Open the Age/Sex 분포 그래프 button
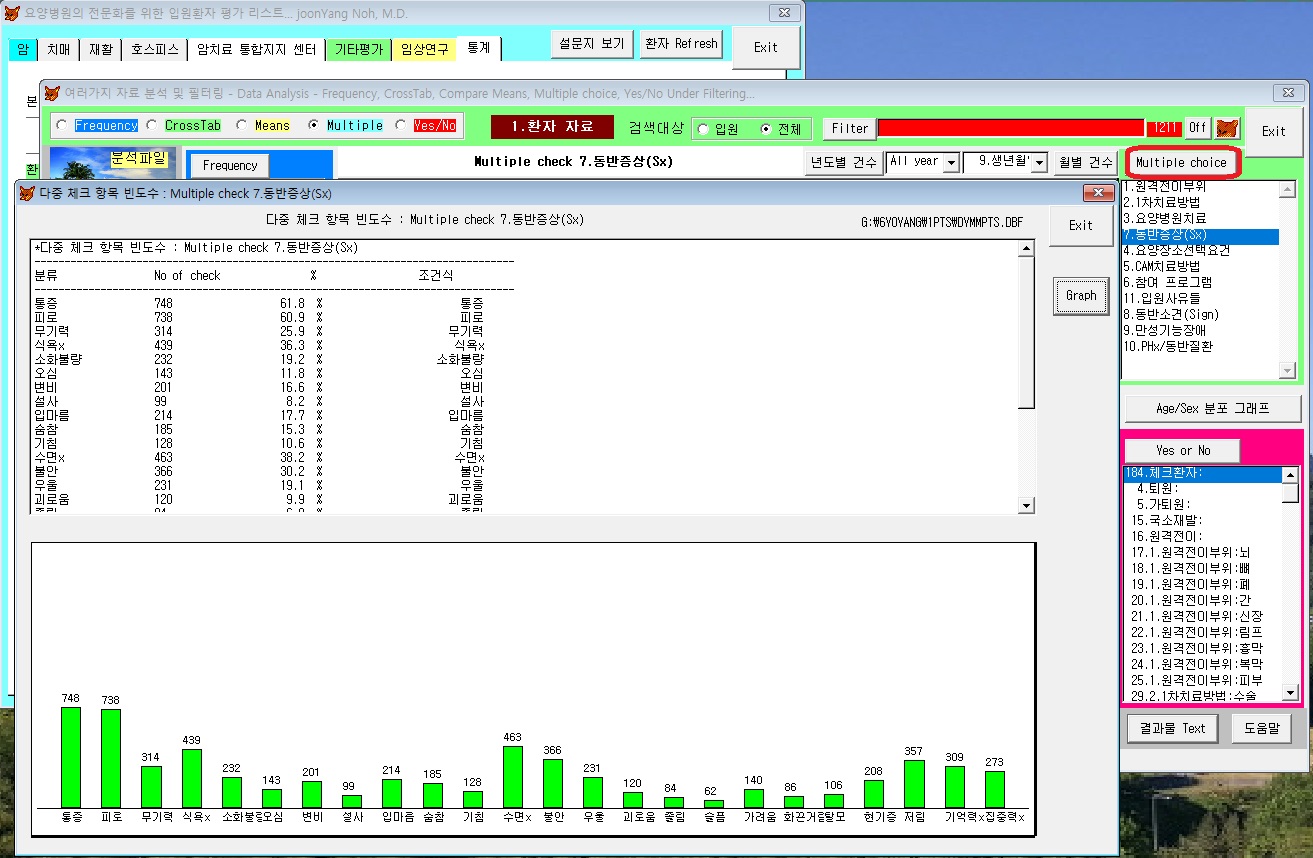Viewport: 1313px width, 858px height. 1213,408
